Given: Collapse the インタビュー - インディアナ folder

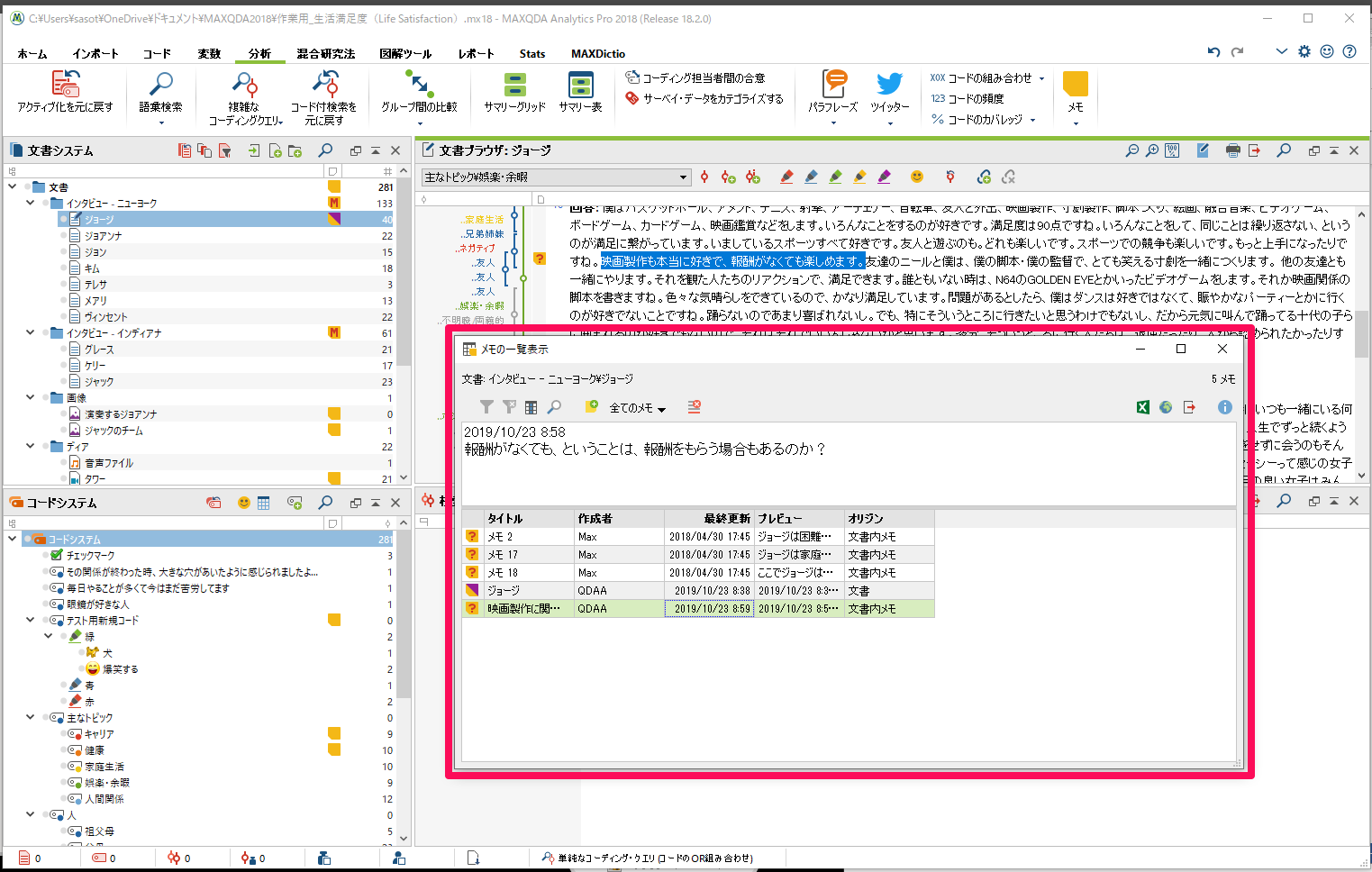Looking at the screenshot, I should click(x=31, y=333).
